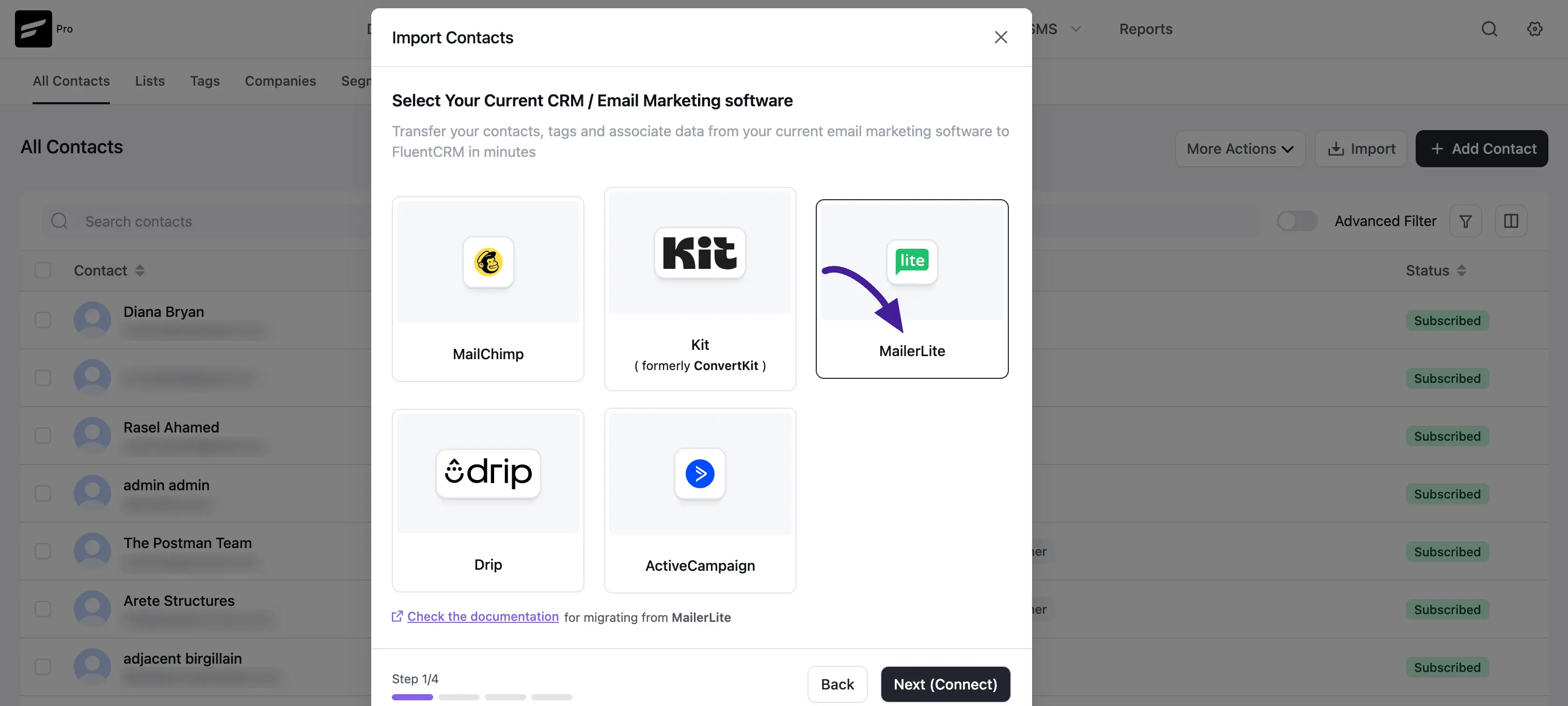The width and height of the screenshot is (1568, 706).
Task: Click Diana Bryan's Subscribed status badge
Action: coord(1447,320)
